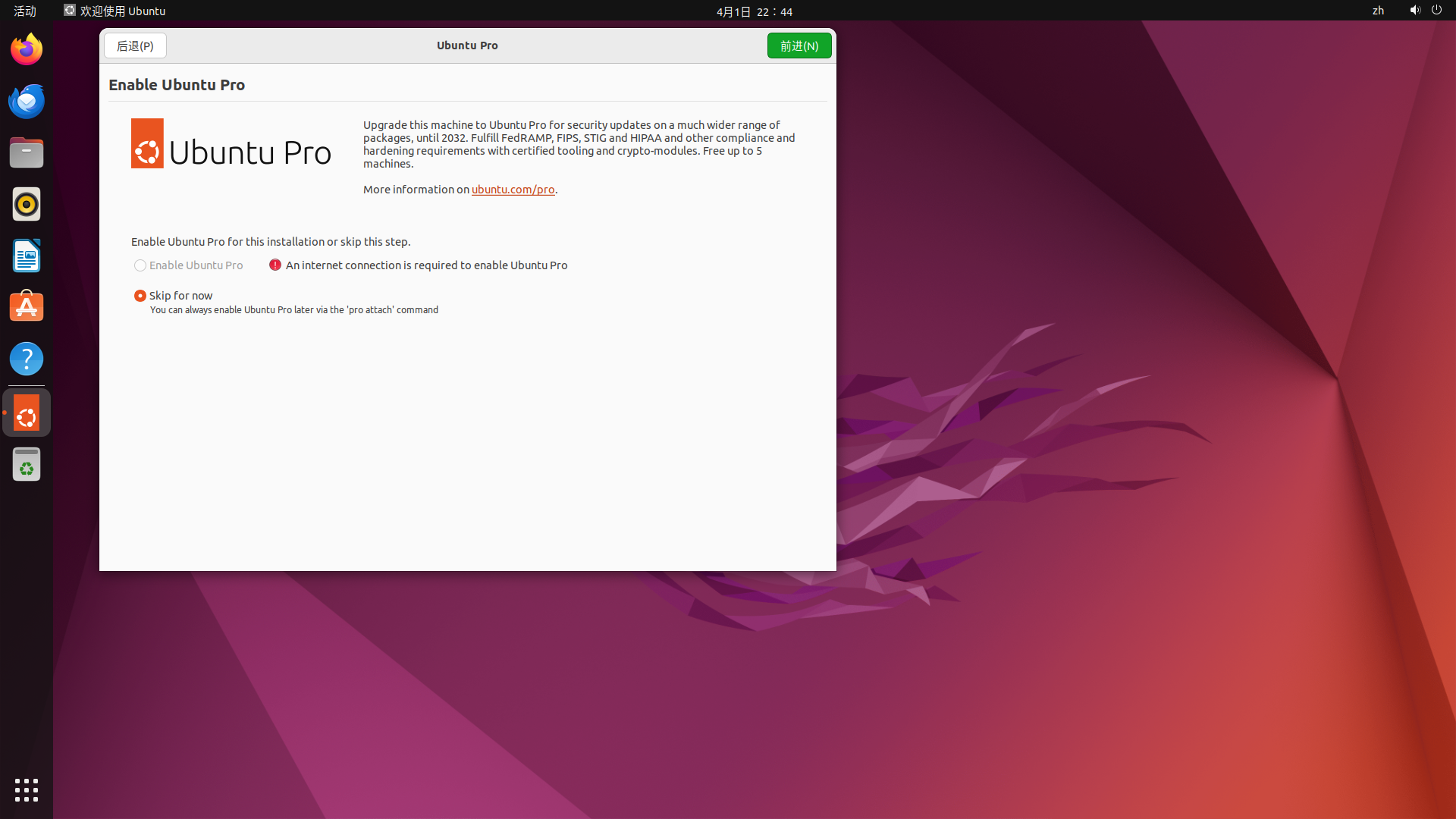The height and width of the screenshot is (819, 1456).
Task: Open the 活动 Activities overview
Action: point(25,11)
